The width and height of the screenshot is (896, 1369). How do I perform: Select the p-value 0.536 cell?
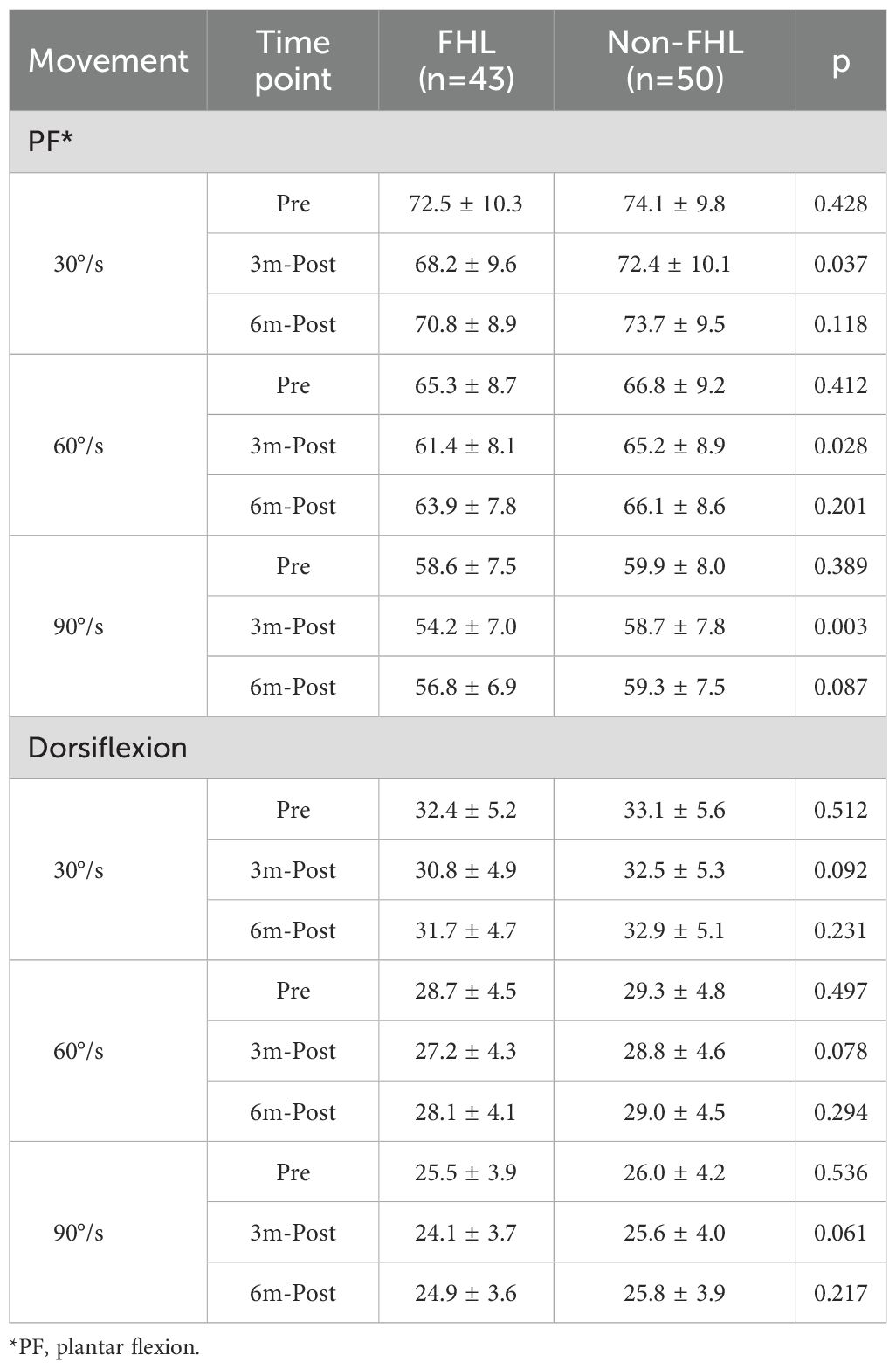(840, 1172)
